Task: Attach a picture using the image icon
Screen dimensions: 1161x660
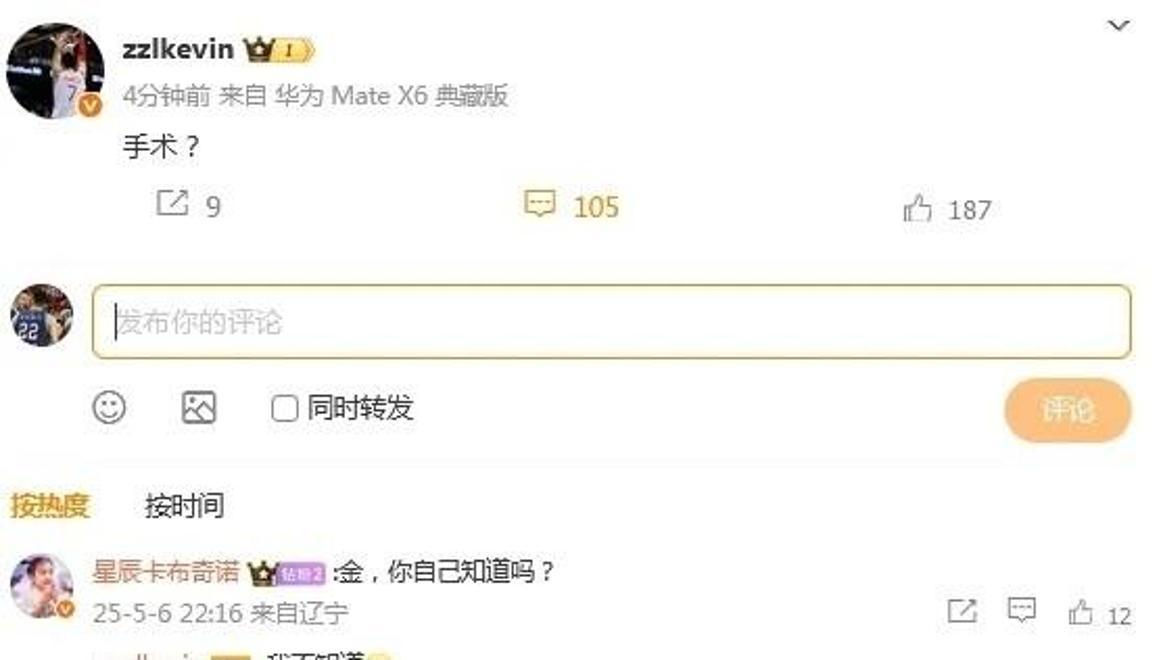Action: point(198,407)
